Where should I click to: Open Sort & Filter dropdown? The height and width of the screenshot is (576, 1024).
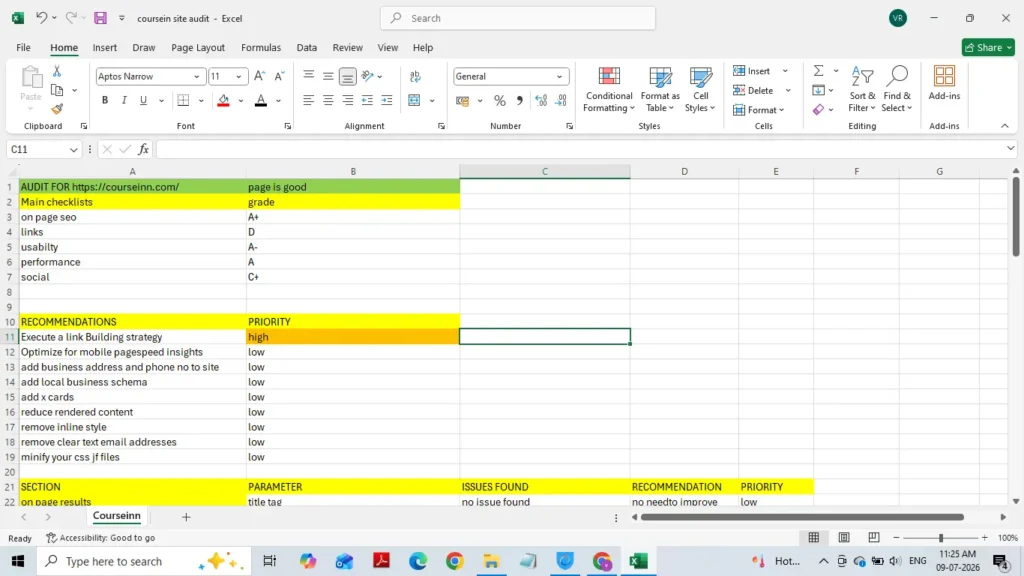(x=862, y=89)
